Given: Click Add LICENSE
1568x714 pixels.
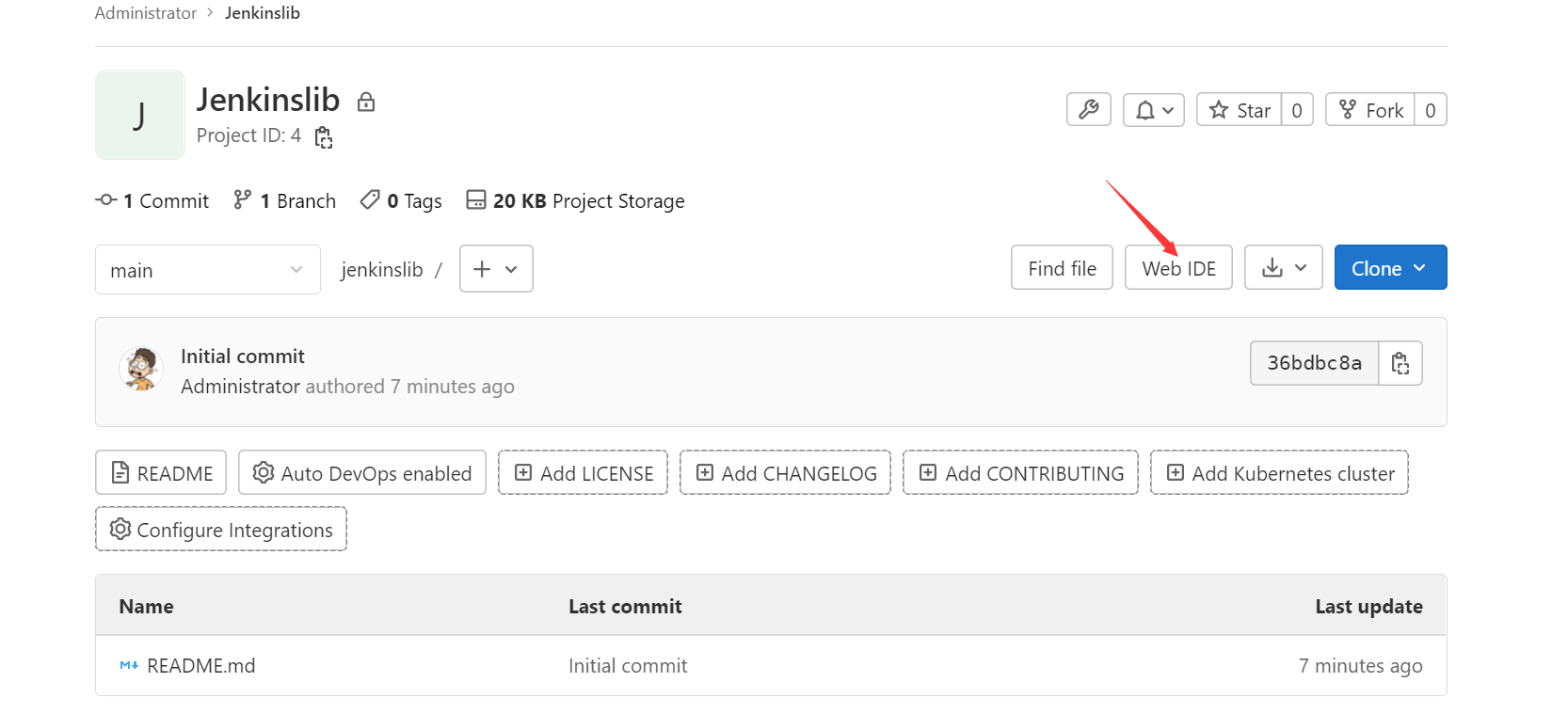Looking at the screenshot, I should pos(583,472).
